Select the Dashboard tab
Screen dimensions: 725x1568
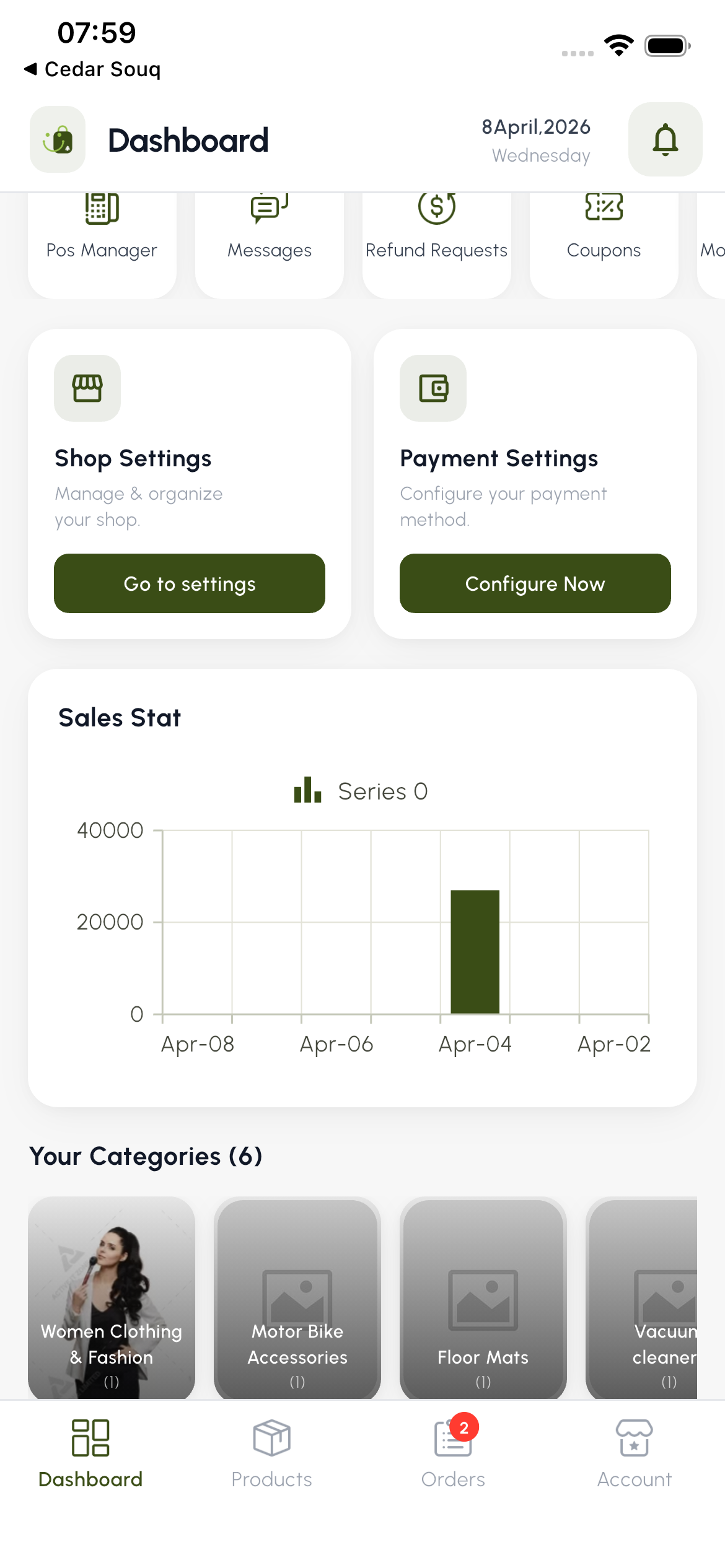90,1453
